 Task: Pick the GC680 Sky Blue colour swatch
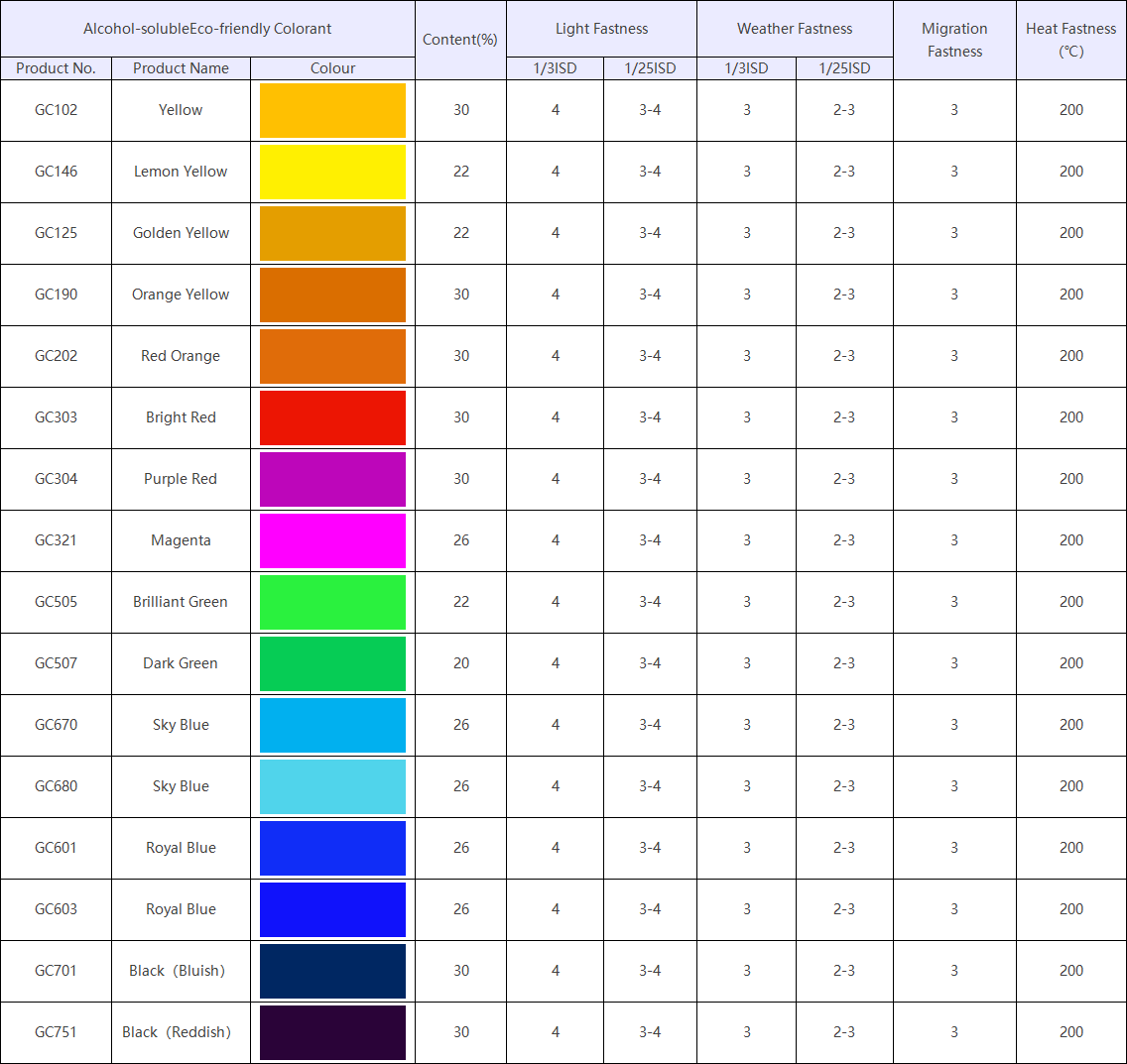[x=332, y=786]
